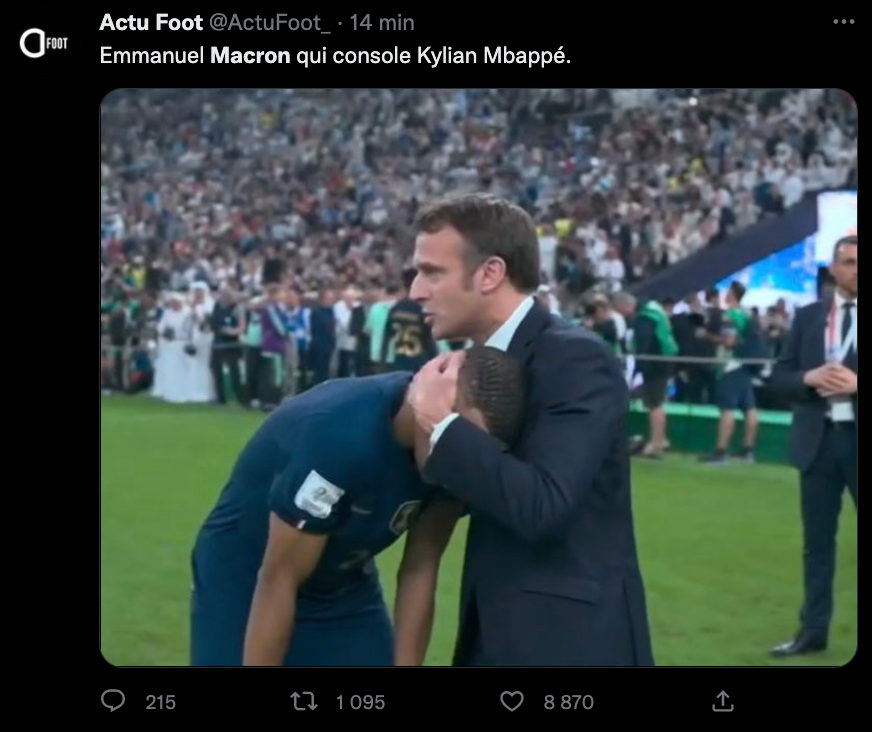Select the 215 replies count

[x=160, y=703]
